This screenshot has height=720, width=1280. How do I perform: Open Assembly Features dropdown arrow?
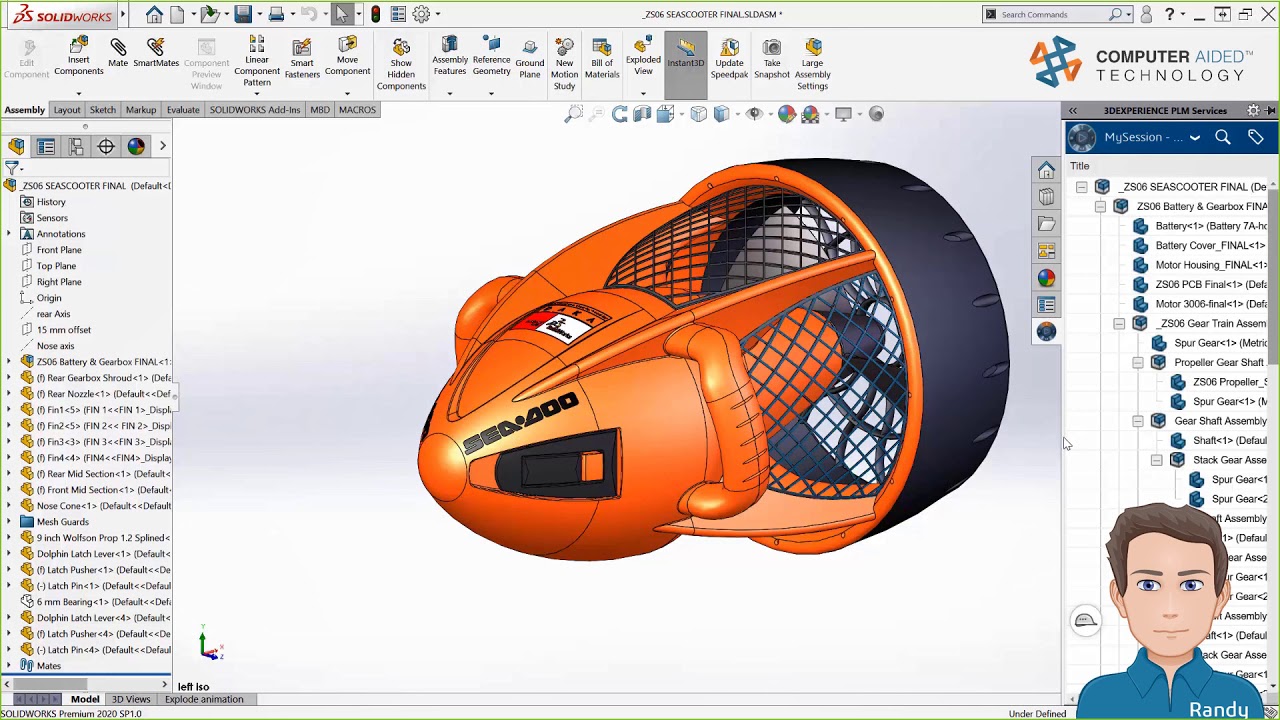coord(449,93)
